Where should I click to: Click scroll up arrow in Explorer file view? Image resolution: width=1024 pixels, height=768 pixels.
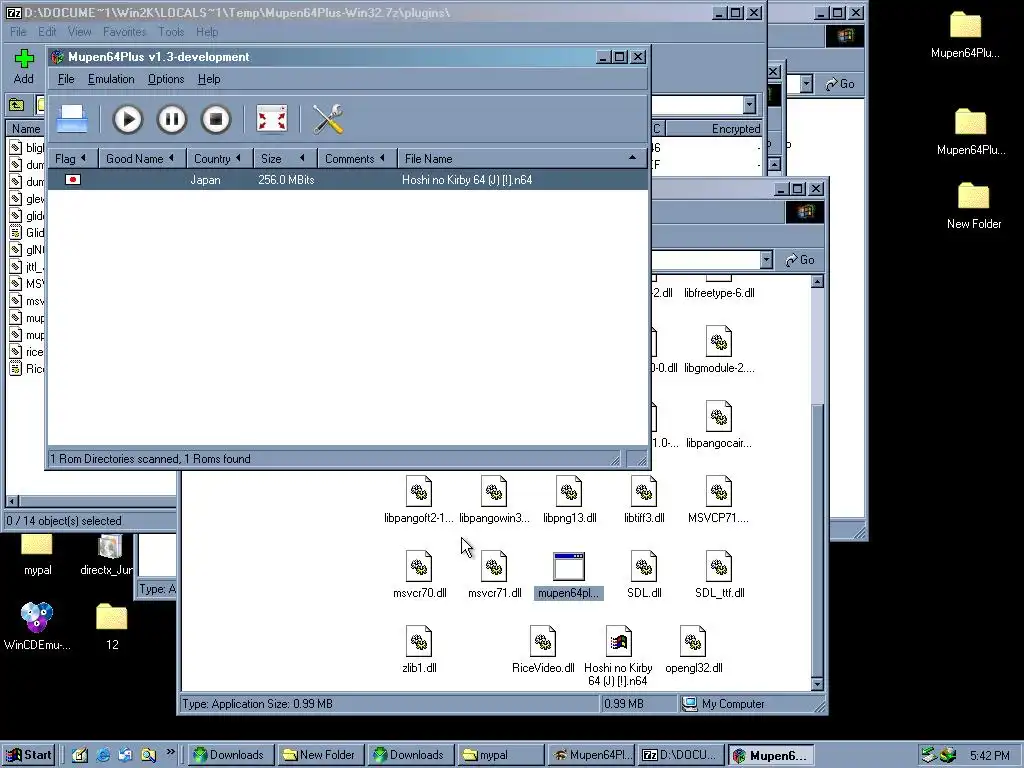[817, 281]
